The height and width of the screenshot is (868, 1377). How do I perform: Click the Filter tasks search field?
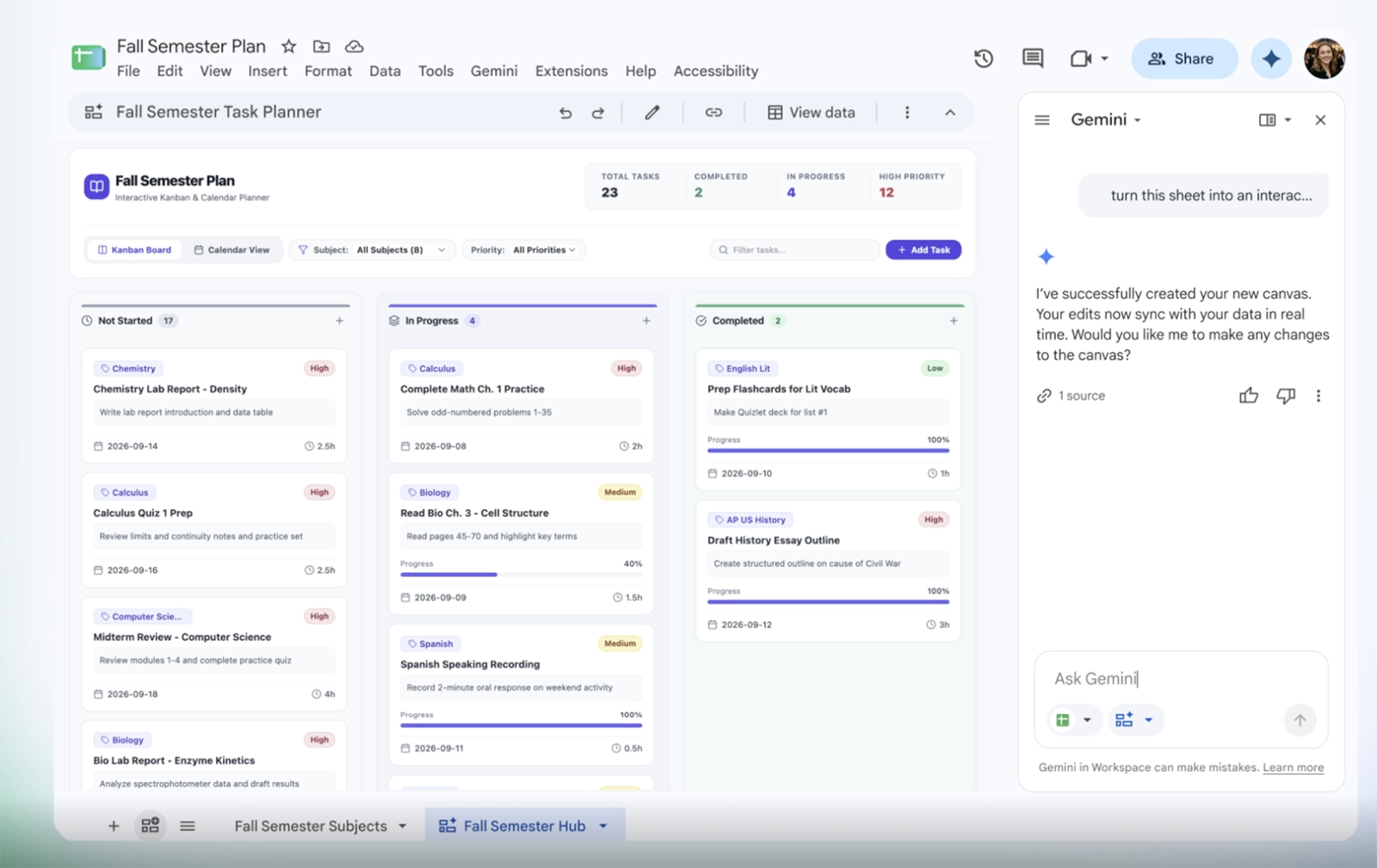[x=794, y=250]
